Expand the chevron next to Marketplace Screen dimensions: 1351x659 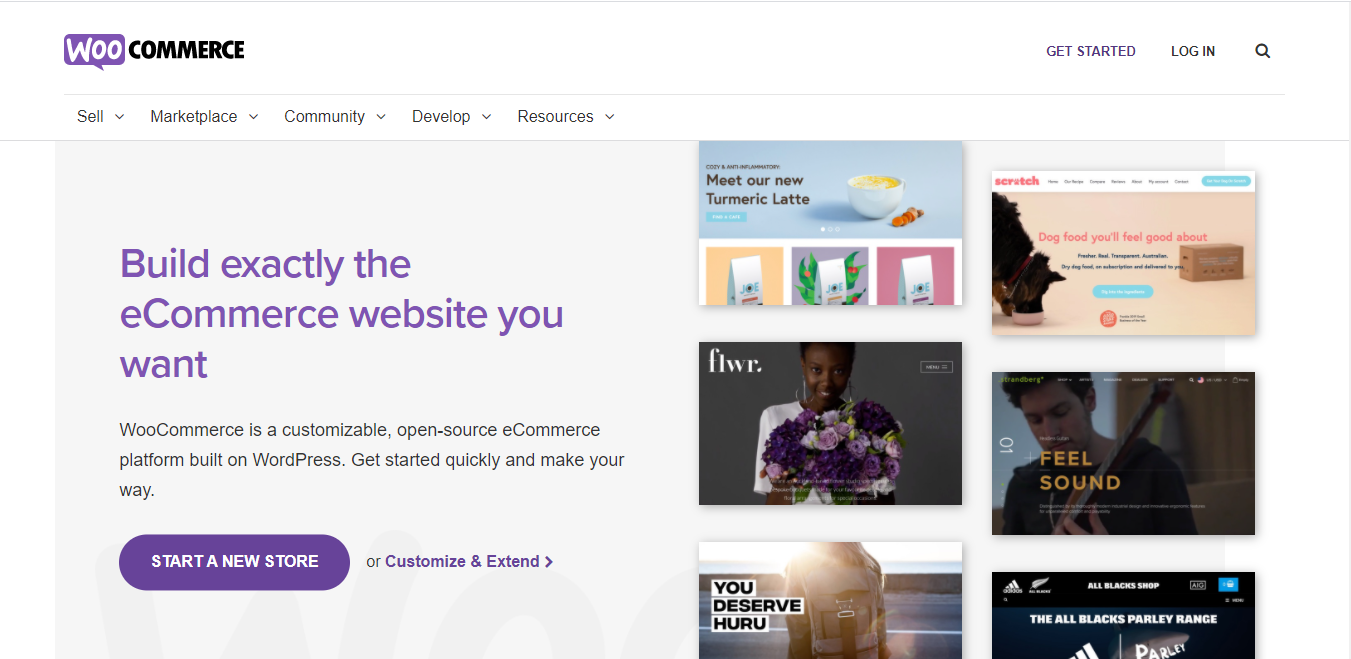254,117
